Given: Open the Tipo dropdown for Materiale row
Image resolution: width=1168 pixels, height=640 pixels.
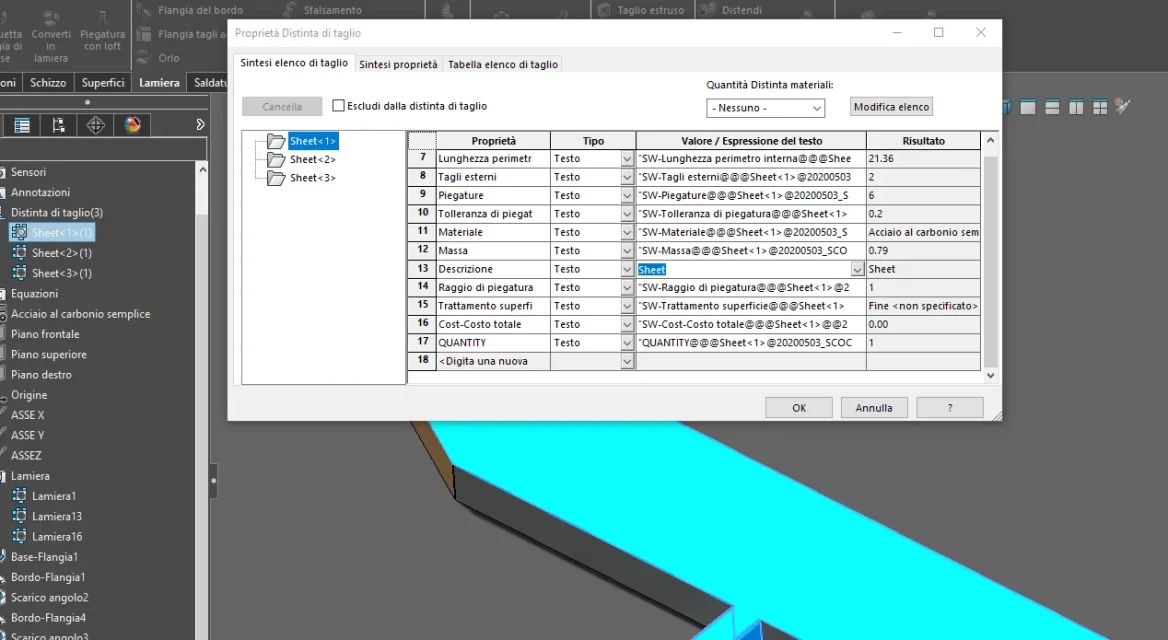Looking at the screenshot, I should 627,232.
